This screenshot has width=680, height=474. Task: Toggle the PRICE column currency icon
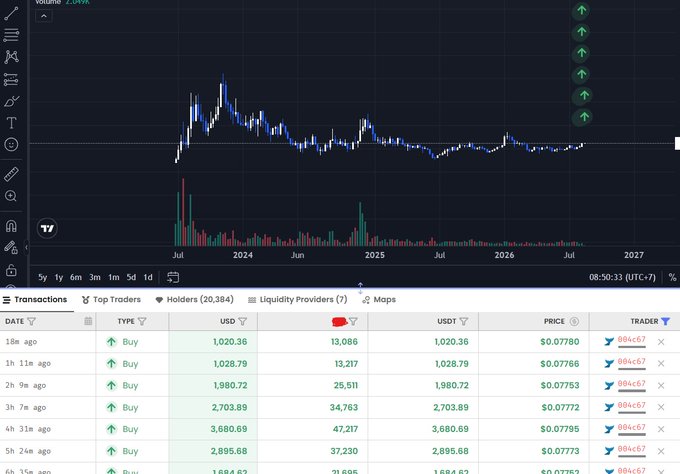point(574,321)
